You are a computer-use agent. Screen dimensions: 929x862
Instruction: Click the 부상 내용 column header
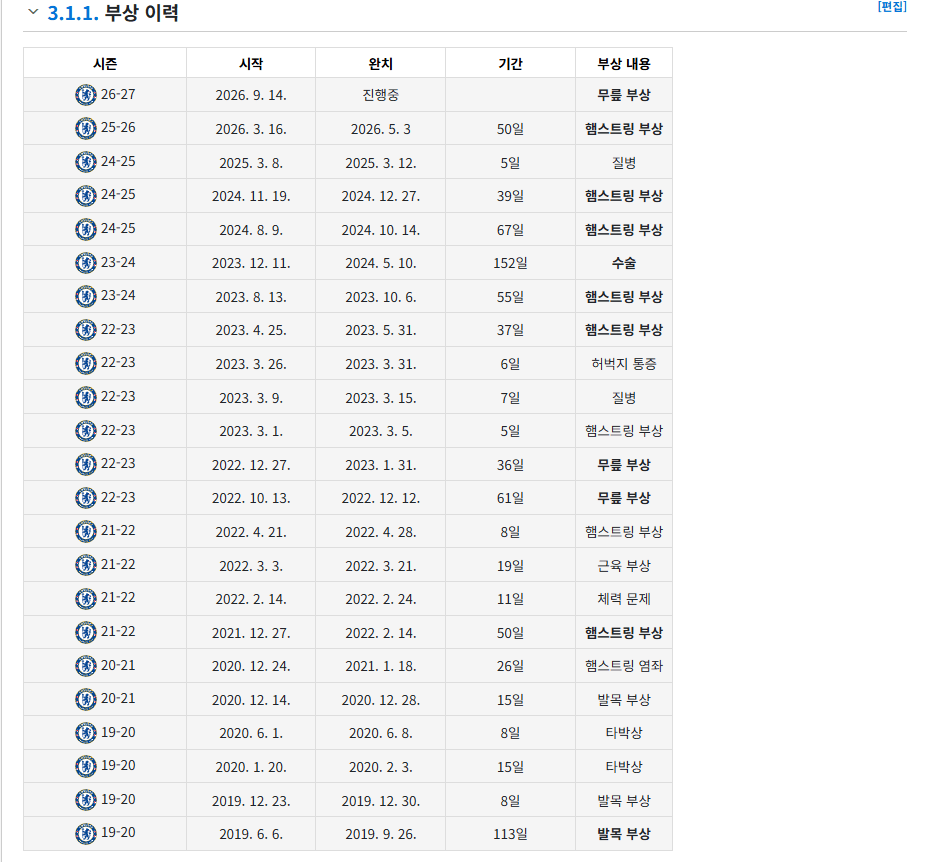click(x=624, y=63)
